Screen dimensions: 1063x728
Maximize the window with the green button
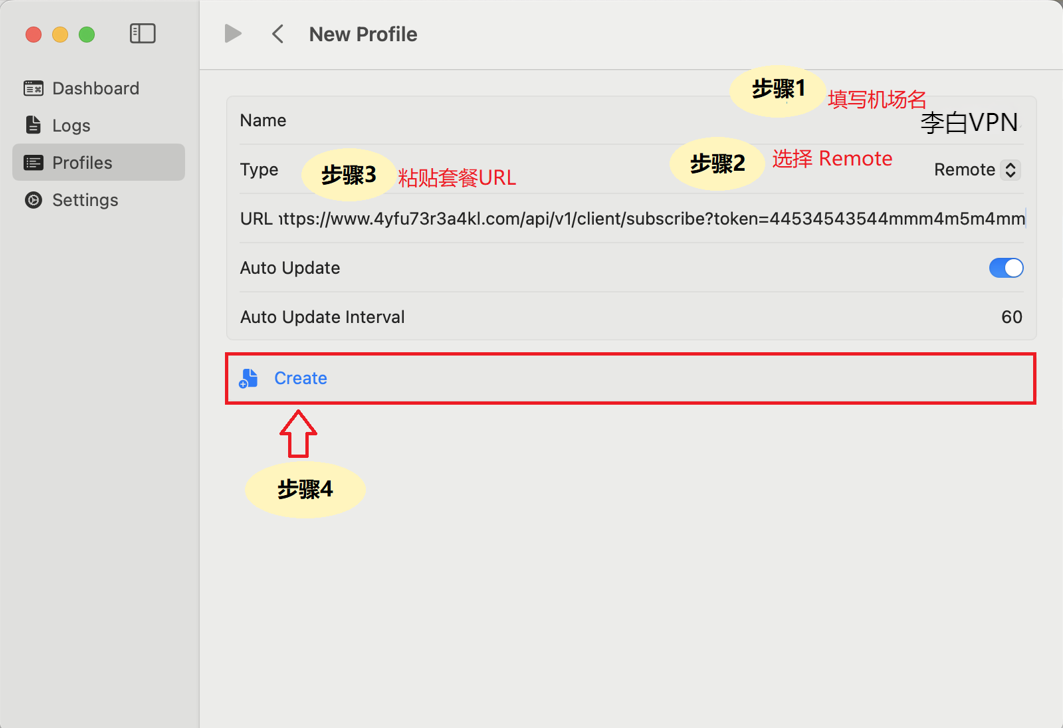(x=87, y=34)
